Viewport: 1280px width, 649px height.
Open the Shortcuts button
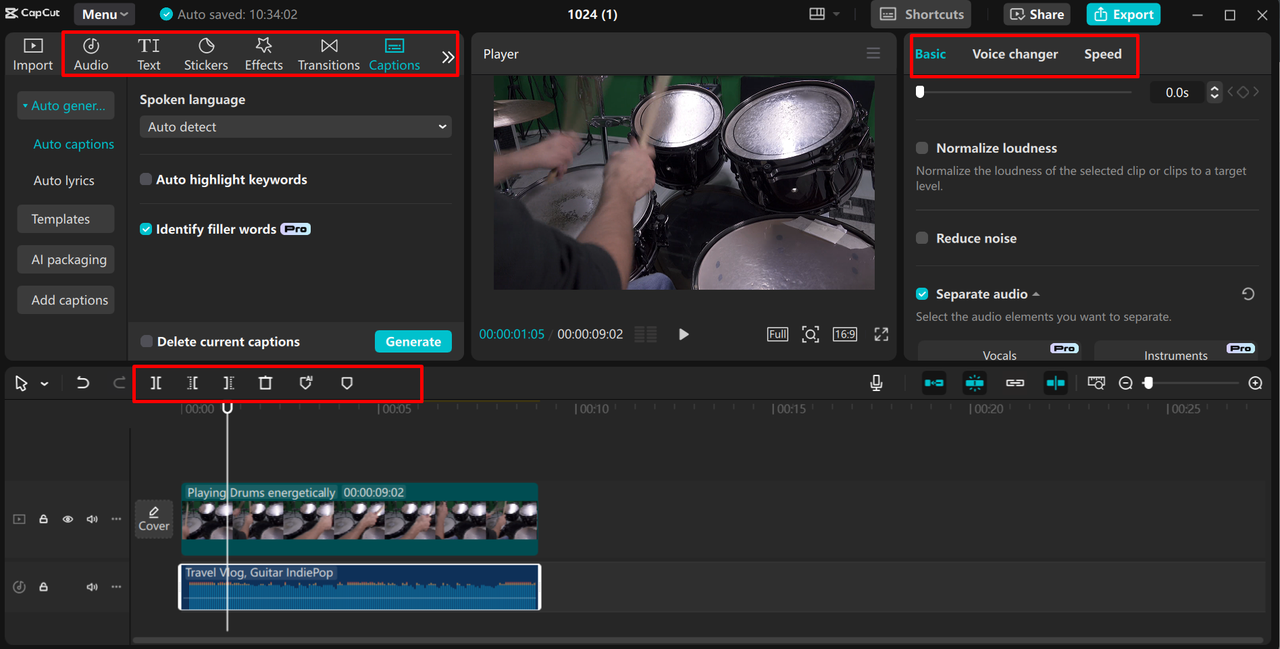click(921, 14)
